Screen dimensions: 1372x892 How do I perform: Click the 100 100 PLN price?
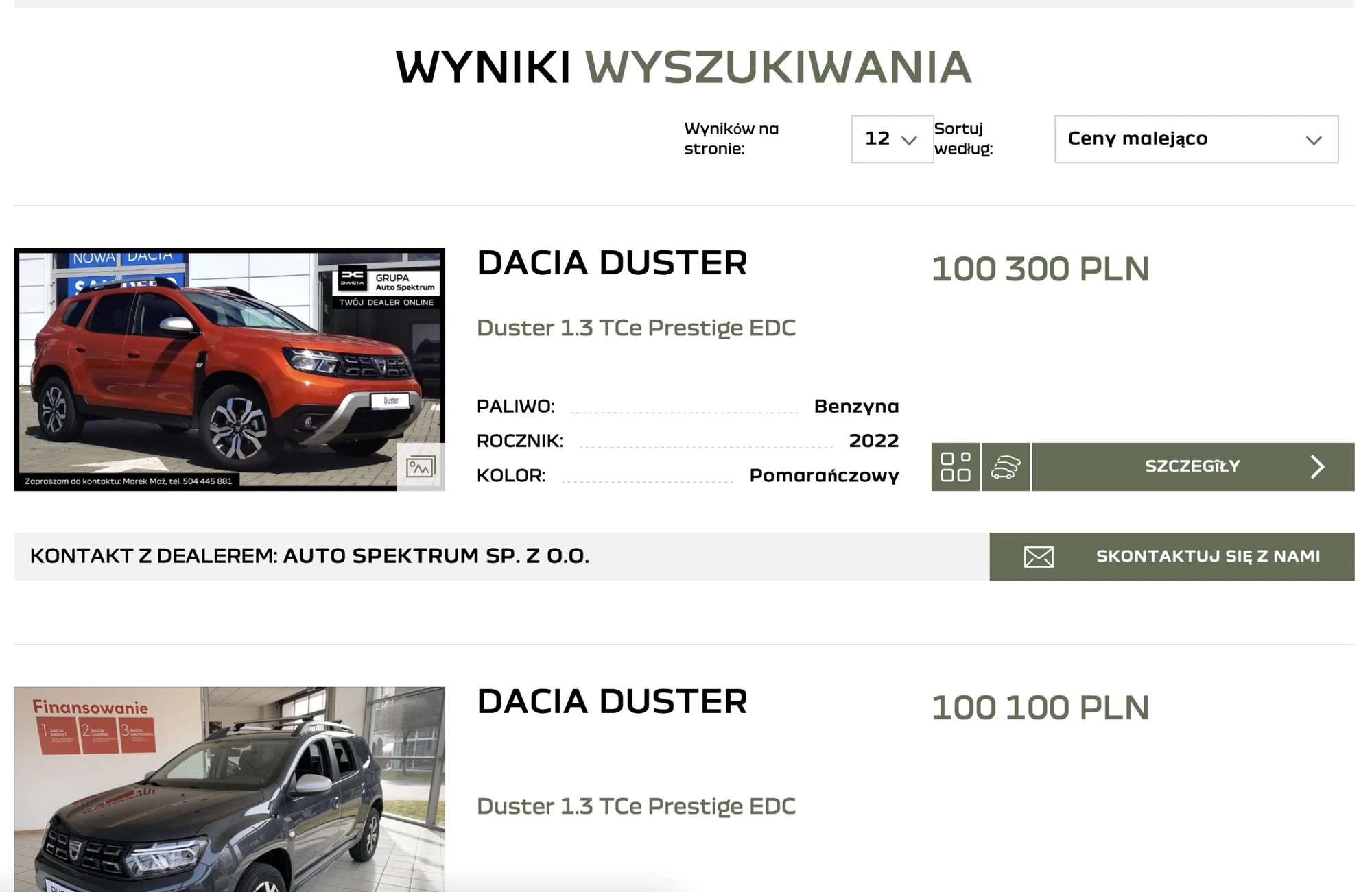1040,708
